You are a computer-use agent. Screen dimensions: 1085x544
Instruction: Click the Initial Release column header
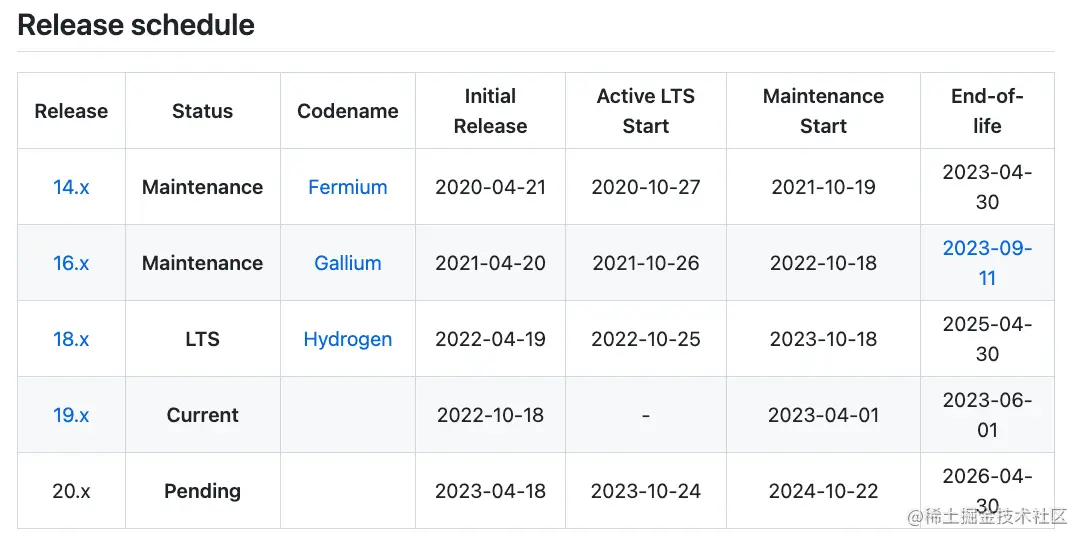click(x=490, y=111)
